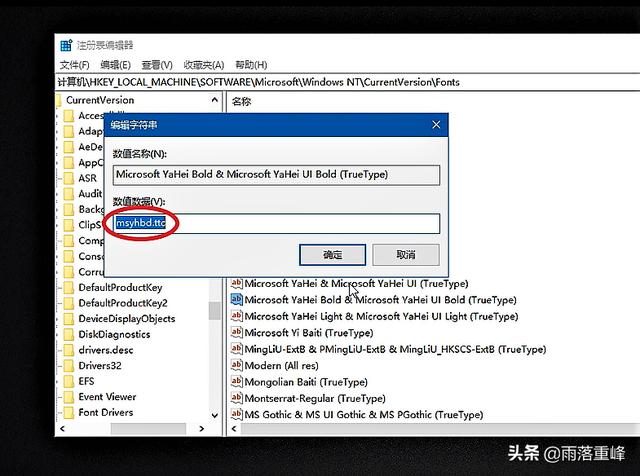Select drivers.desc tree item
This screenshot has width=640, height=476.
click(x=106, y=350)
